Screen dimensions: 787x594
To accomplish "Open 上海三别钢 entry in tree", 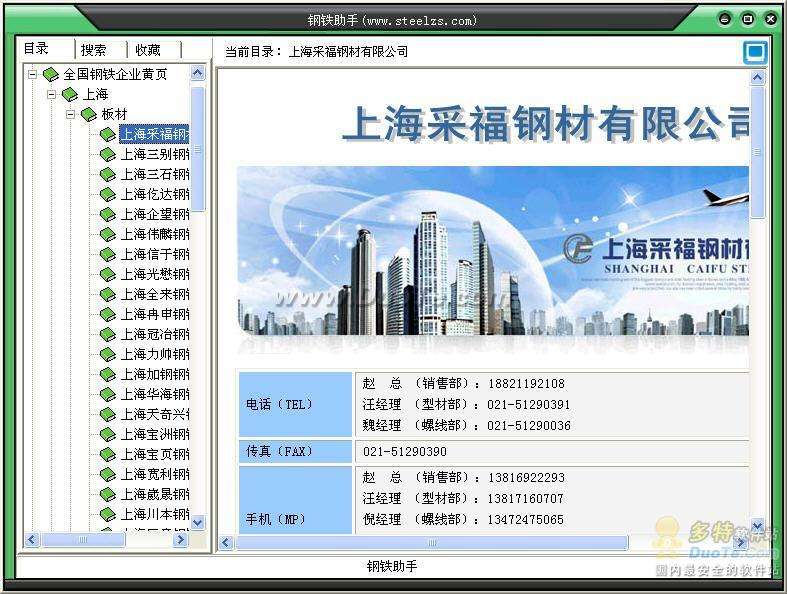I will tap(155, 155).
